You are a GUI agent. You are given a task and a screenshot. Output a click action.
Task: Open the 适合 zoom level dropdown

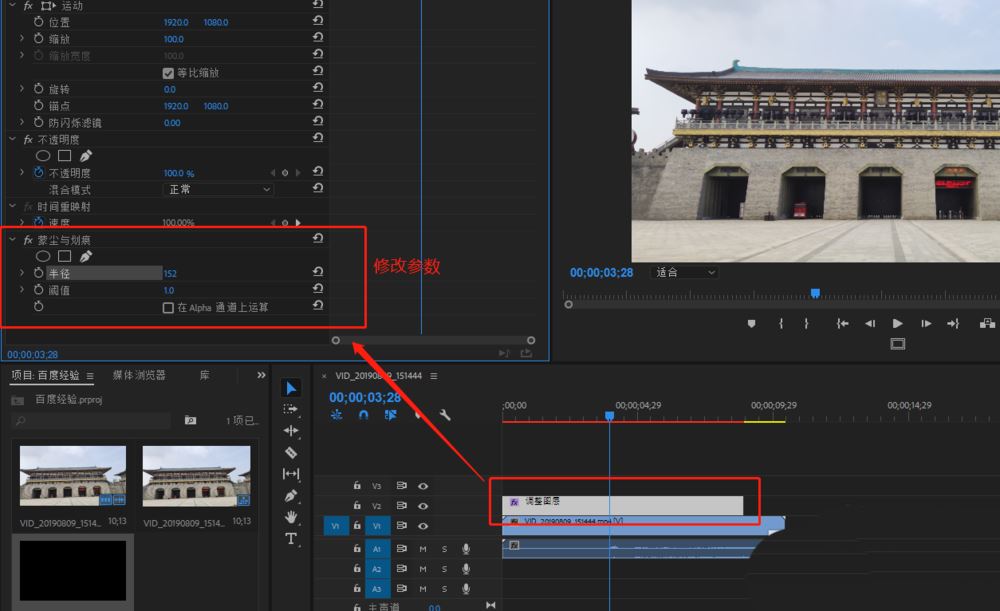pos(684,272)
